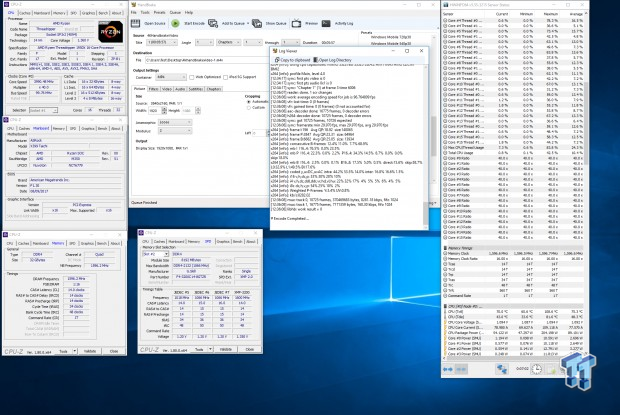Click the HWiNFO horizontal scrollbar

pyautogui.click(x=514, y=358)
